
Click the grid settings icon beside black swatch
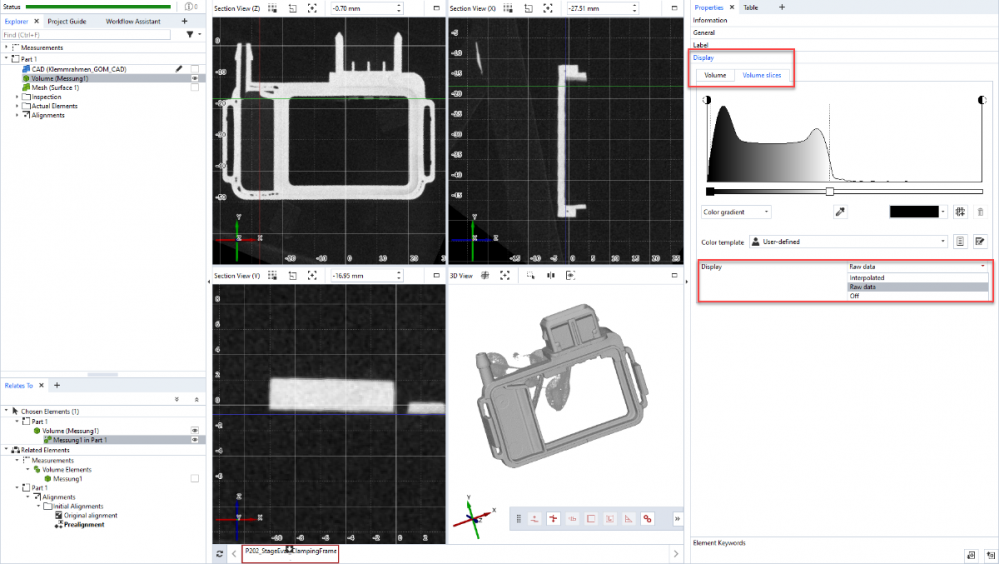(960, 212)
